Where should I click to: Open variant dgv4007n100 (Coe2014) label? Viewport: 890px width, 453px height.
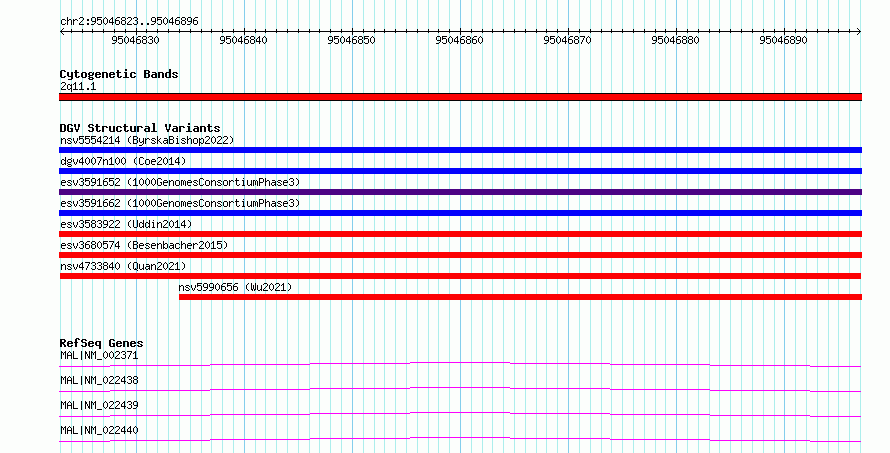pyautogui.click(x=123, y=161)
